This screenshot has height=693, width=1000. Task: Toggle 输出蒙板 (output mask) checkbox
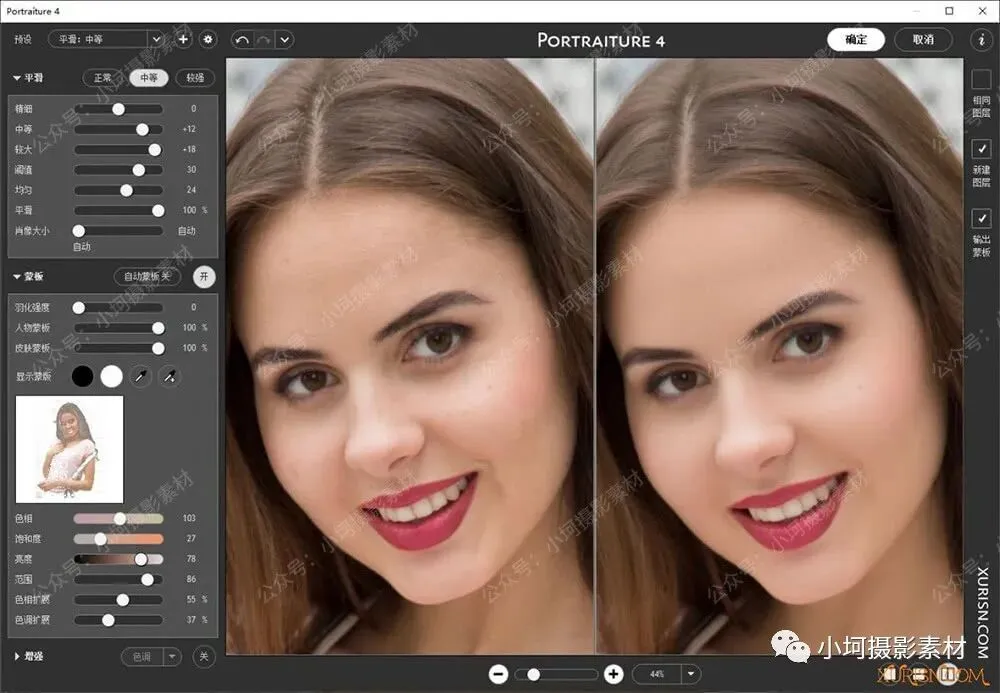tap(981, 219)
